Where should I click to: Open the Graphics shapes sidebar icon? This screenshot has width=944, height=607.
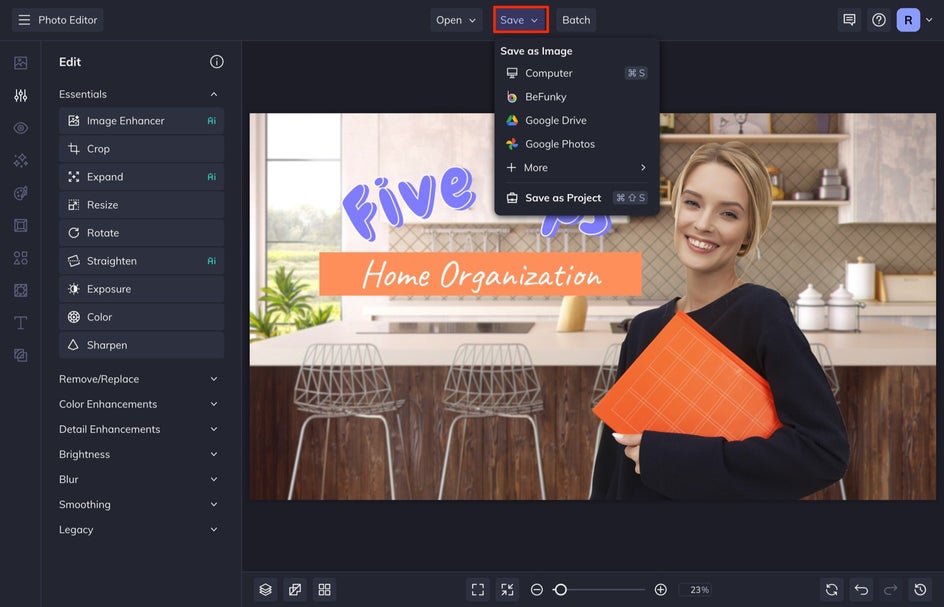(20, 258)
